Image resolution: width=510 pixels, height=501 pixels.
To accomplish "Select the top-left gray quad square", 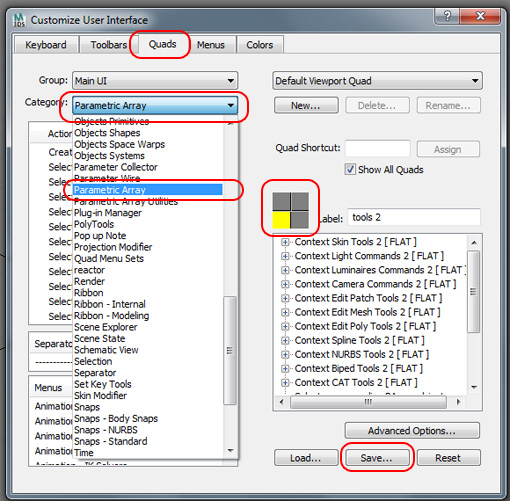I will click(281, 201).
